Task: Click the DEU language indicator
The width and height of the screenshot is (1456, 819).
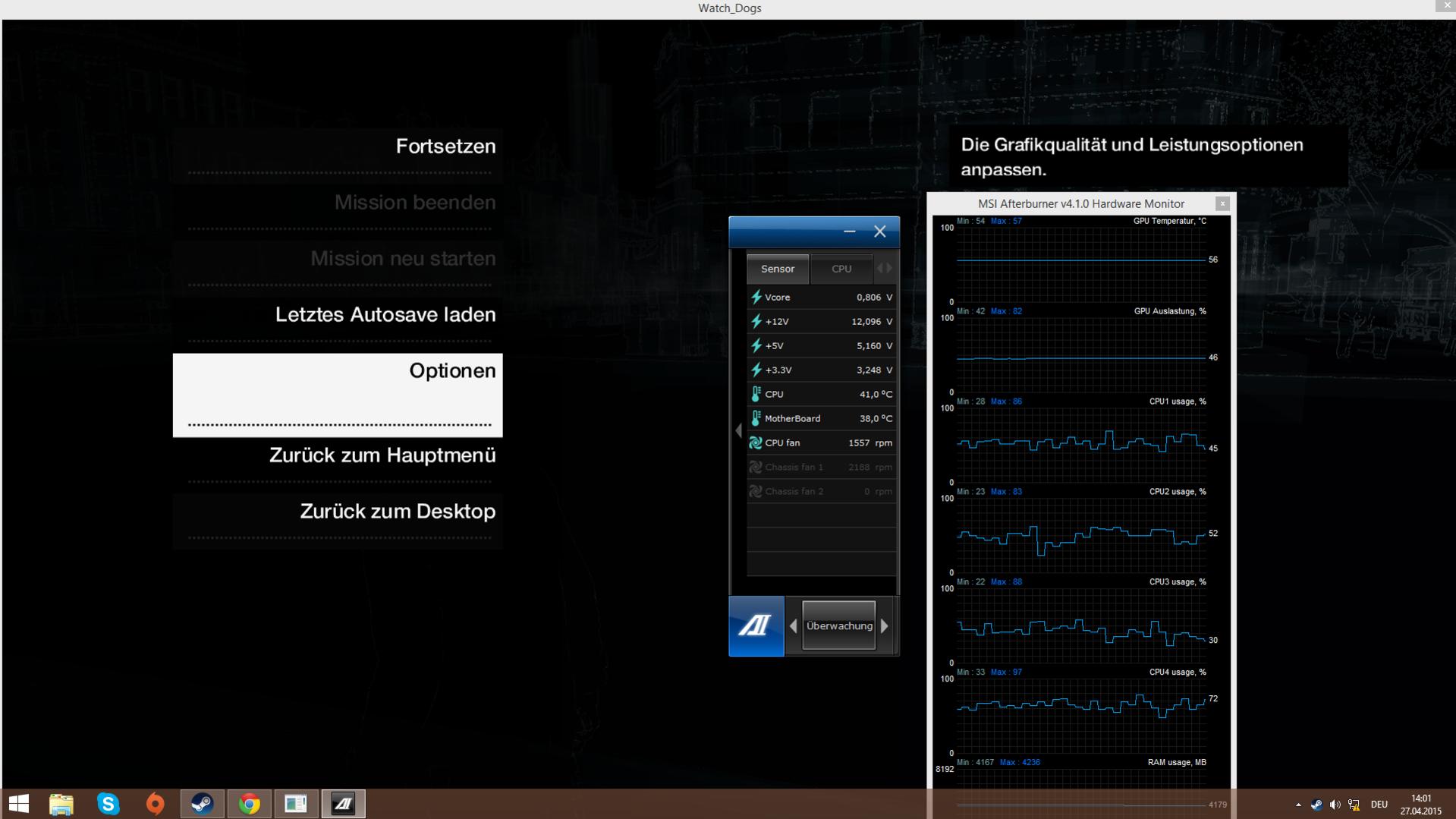Action: [1379, 805]
